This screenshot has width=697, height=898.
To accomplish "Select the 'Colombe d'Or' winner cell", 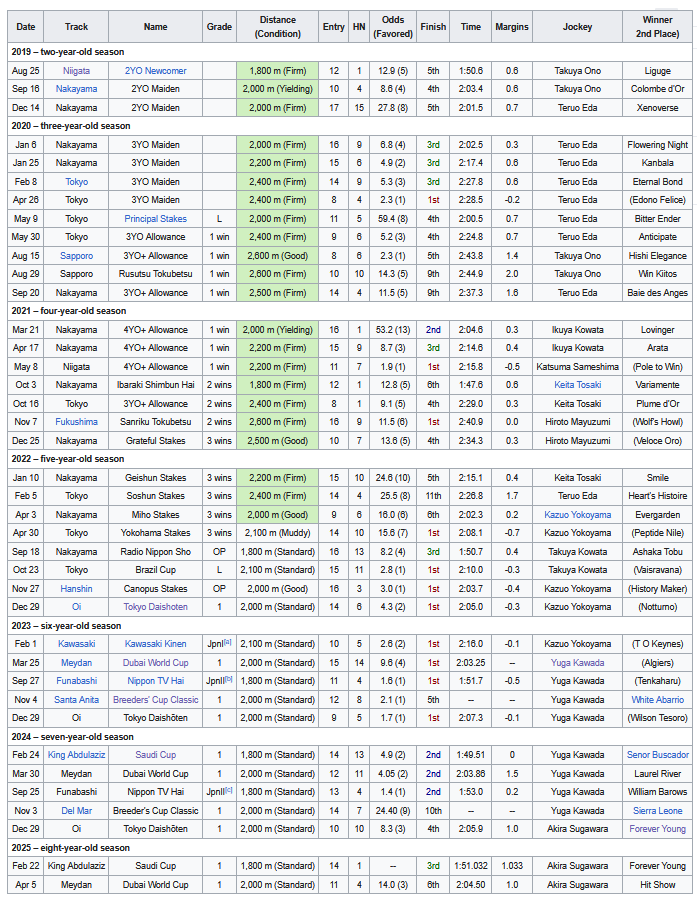I will click(x=657, y=89).
